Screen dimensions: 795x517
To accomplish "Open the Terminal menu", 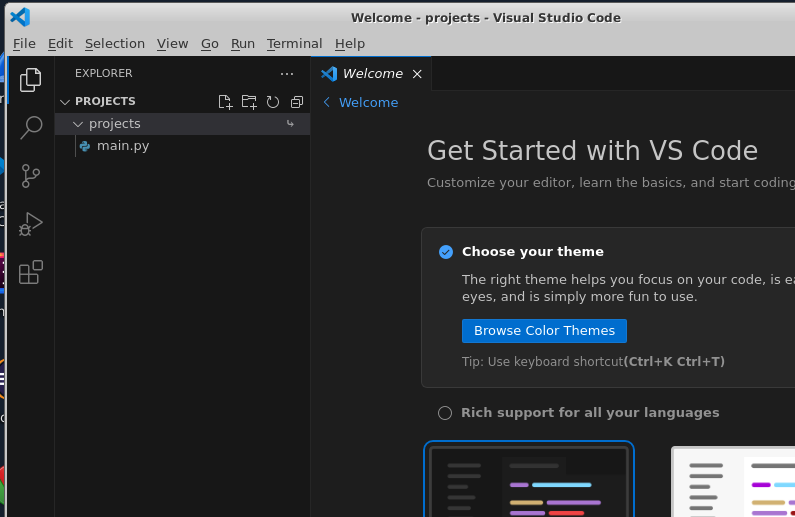I will pos(294,44).
